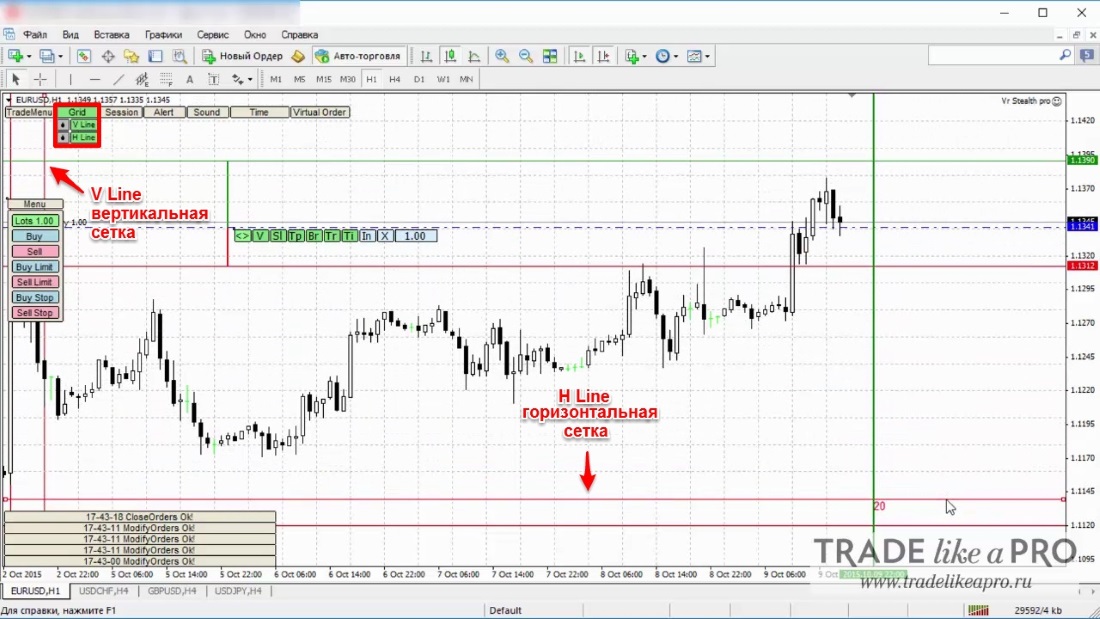This screenshot has height=619, width=1100.
Task: Select the text label A tool
Action: (189, 79)
